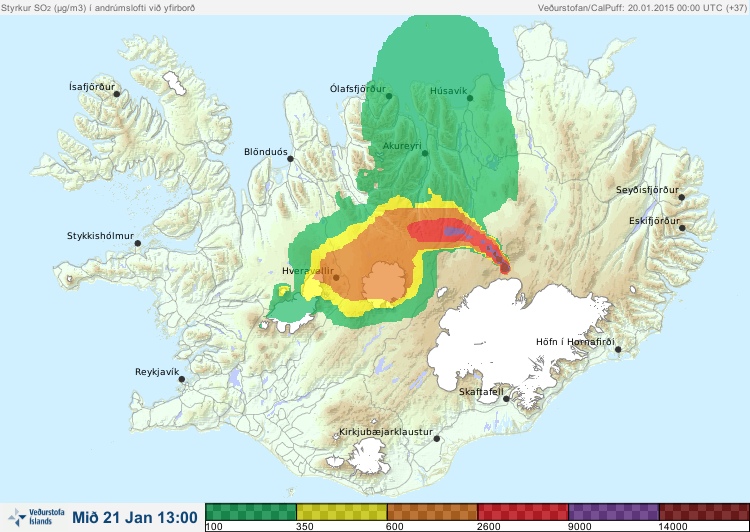Click the purple 9000 legend swatch
Viewport: 750px width, 532px height.
point(614,512)
